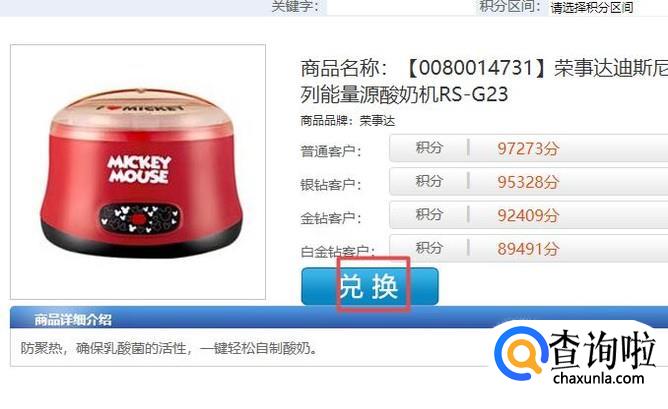Click the chaxunla.com watermark link
The height and width of the screenshot is (409, 668).
tap(598, 378)
